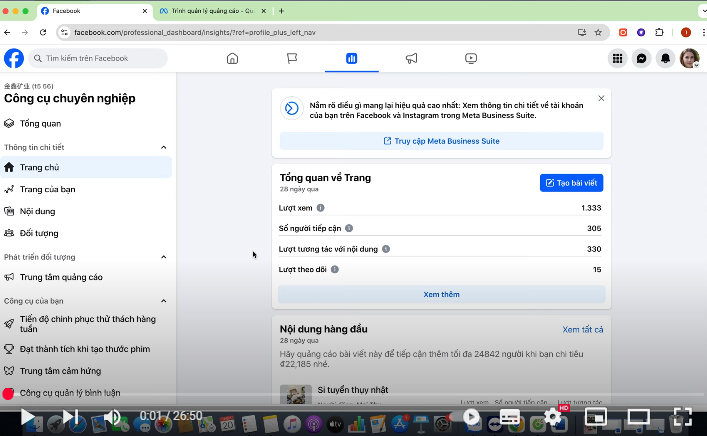Viewport: 707px width, 436px height.
Task: Go back with the browser back arrow
Action: [x=7, y=32]
